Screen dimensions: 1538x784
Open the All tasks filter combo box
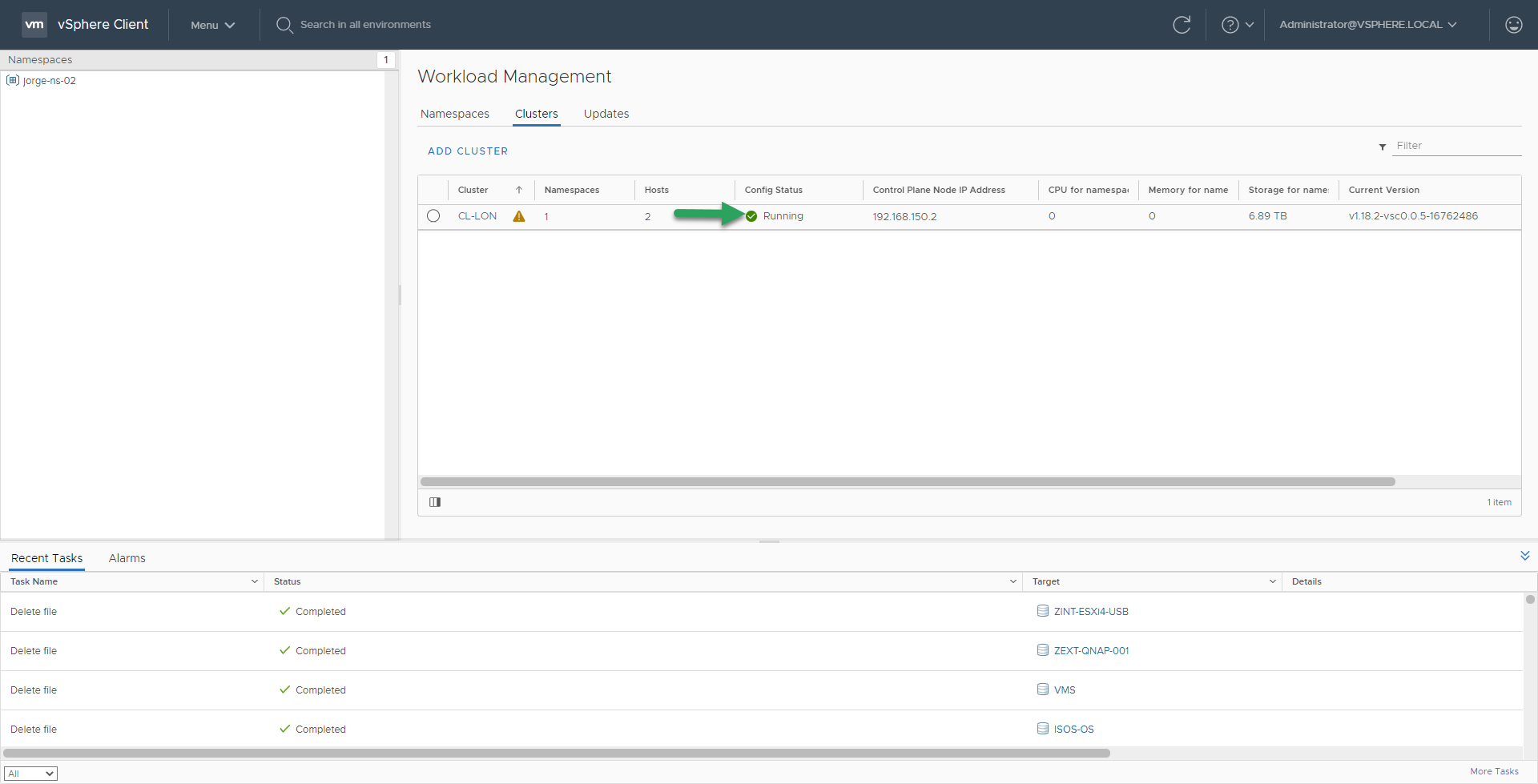[31, 774]
